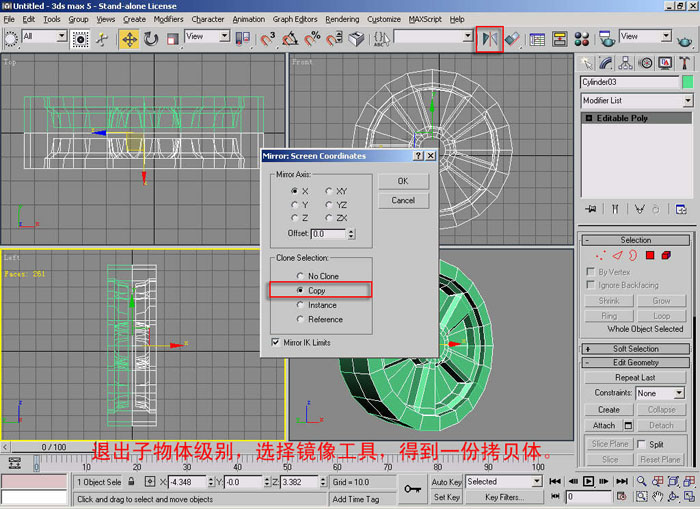Toggle the Percent Snap icon
Viewport: 700px width, 509px height.
tap(312, 39)
